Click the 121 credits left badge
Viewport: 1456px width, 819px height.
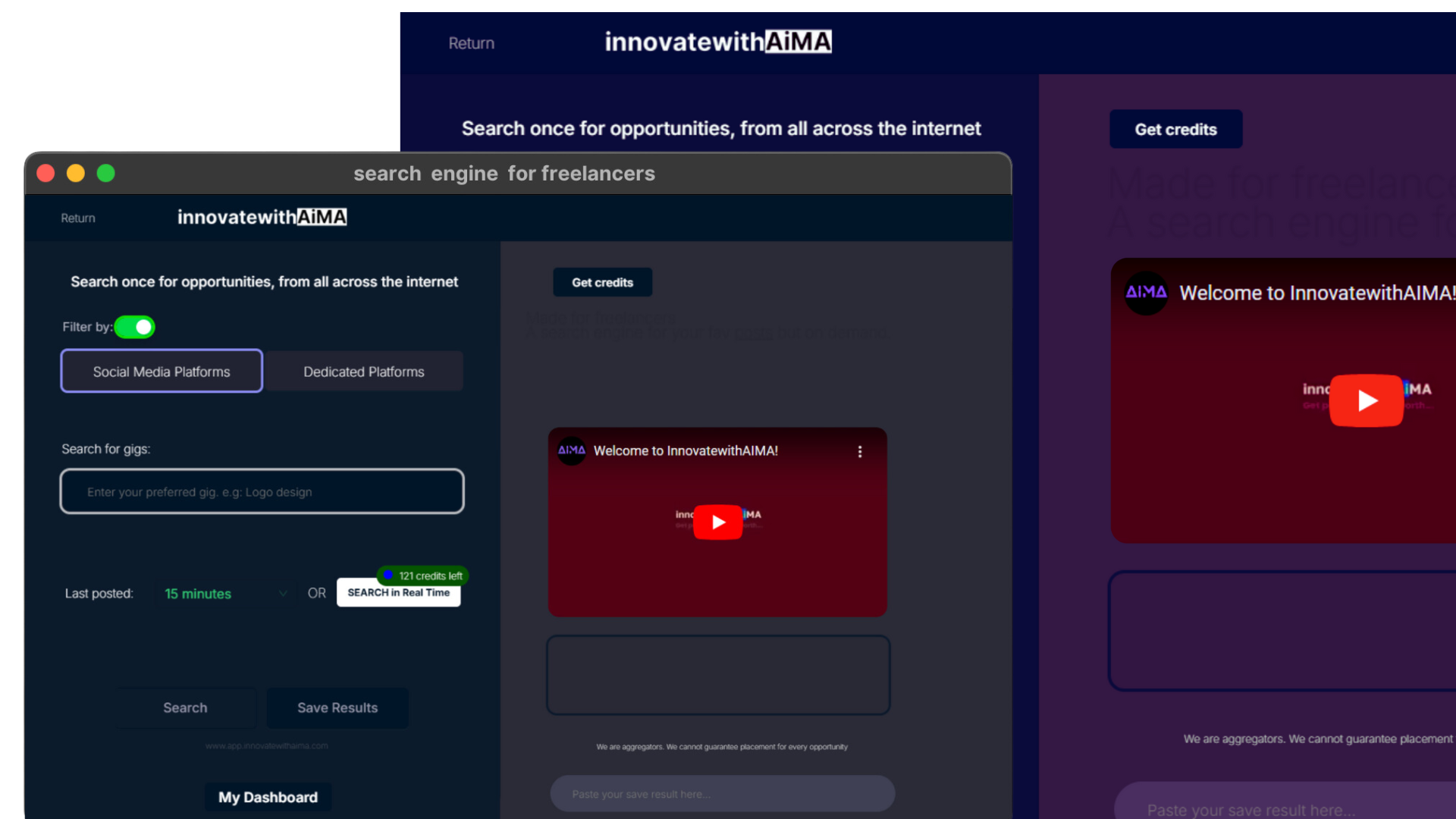(x=423, y=576)
